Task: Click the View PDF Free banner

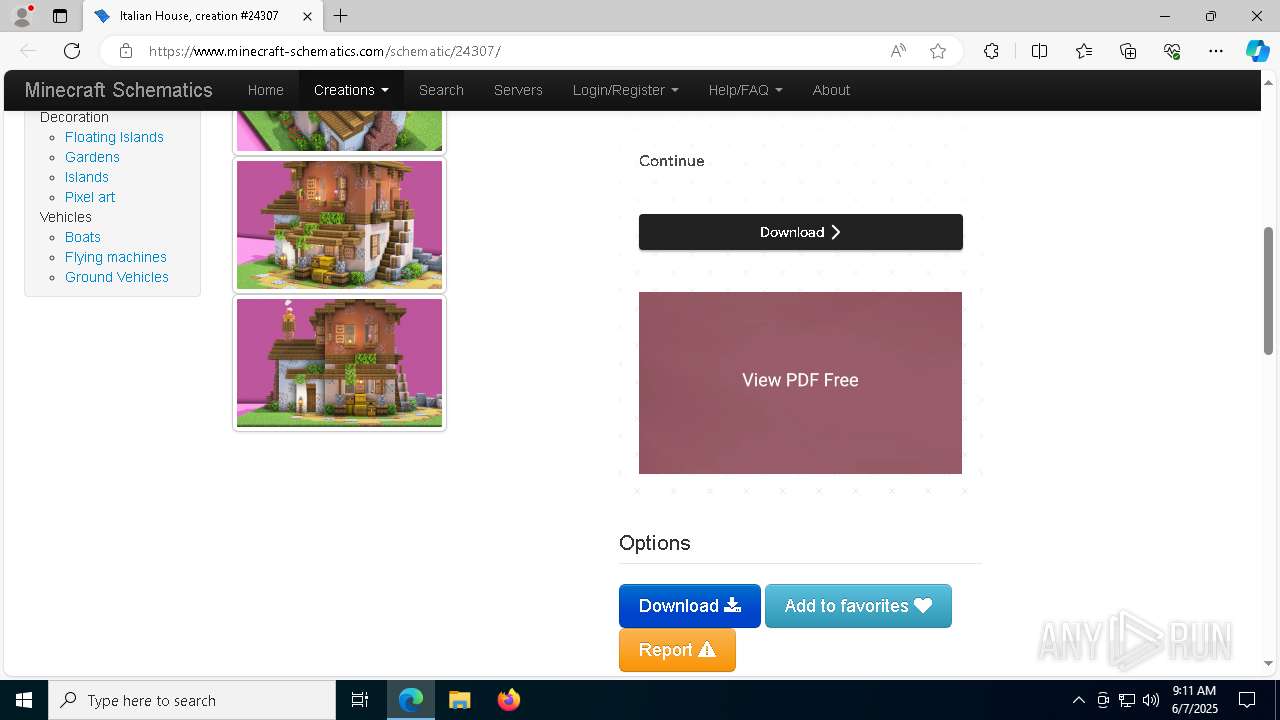Action: [800, 383]
